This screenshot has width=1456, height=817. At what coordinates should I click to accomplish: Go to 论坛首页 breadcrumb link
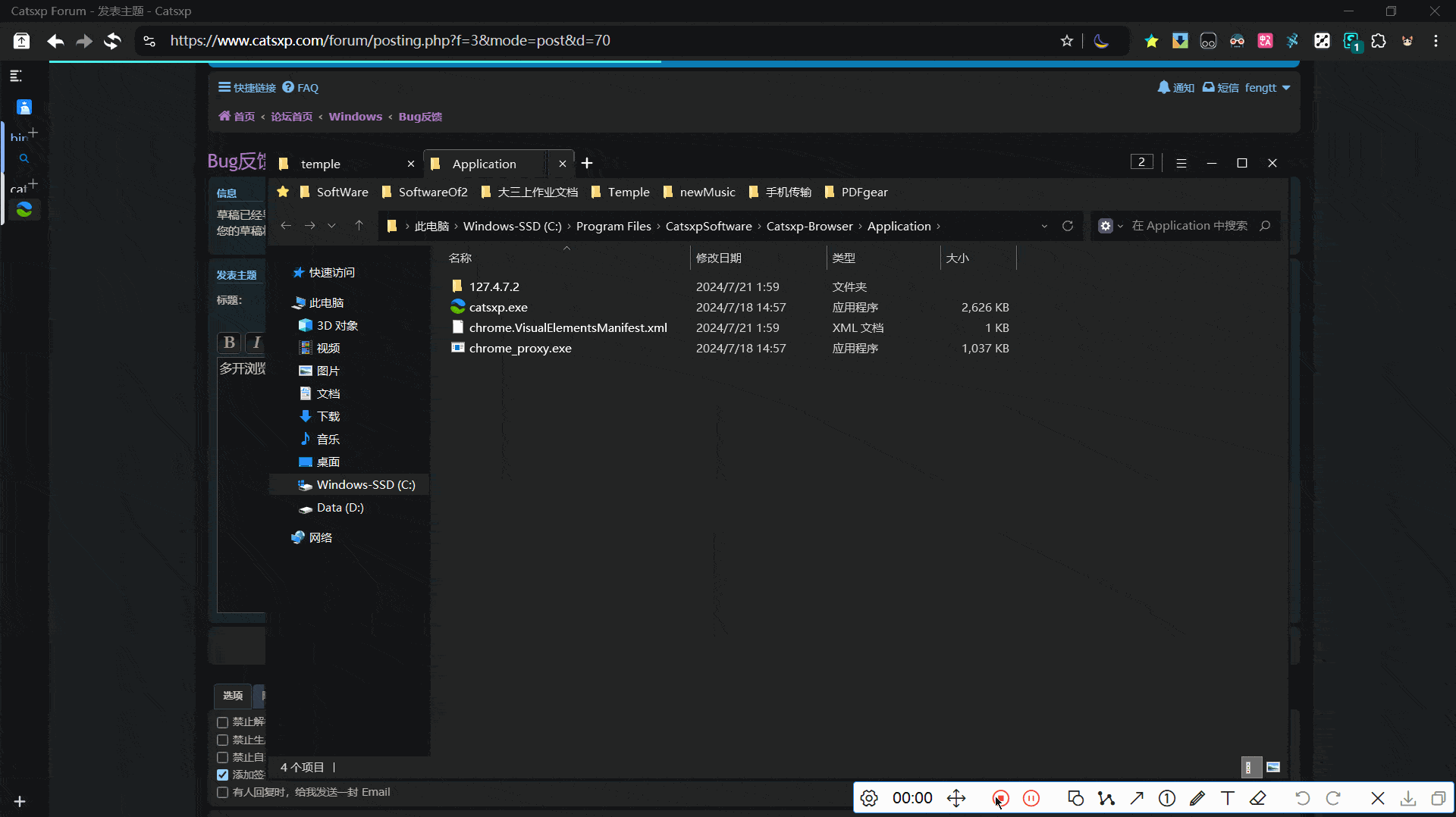(x=291, y=117)
